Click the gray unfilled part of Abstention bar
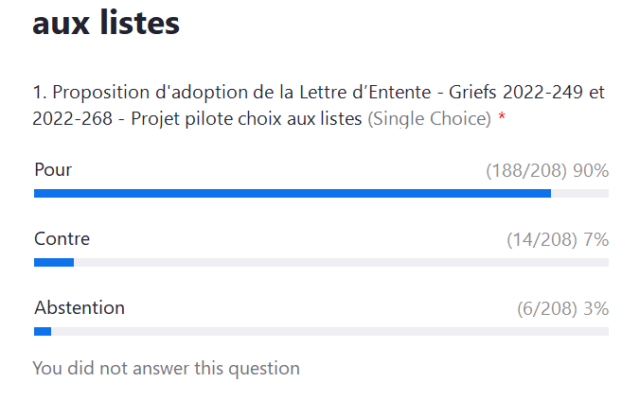Viewport: 622px width, 400px height. pos(330,331)
